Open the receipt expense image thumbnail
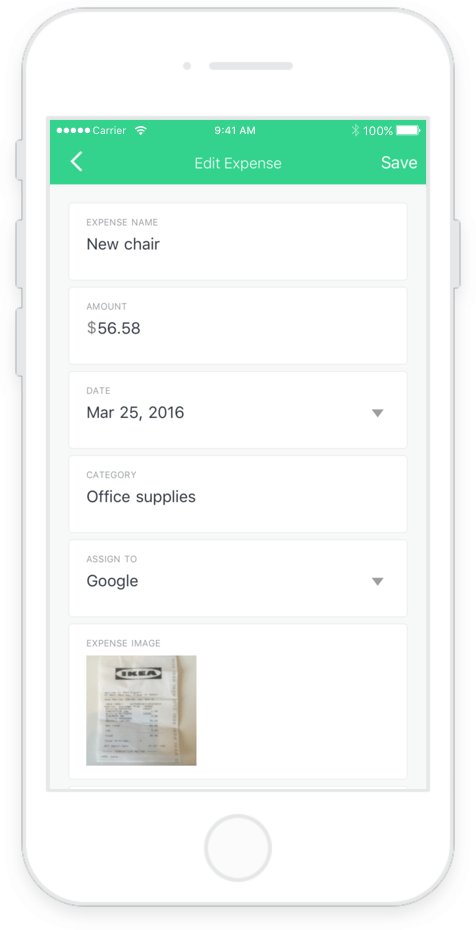This screenshot has height=930, width=476. [141, 710]
